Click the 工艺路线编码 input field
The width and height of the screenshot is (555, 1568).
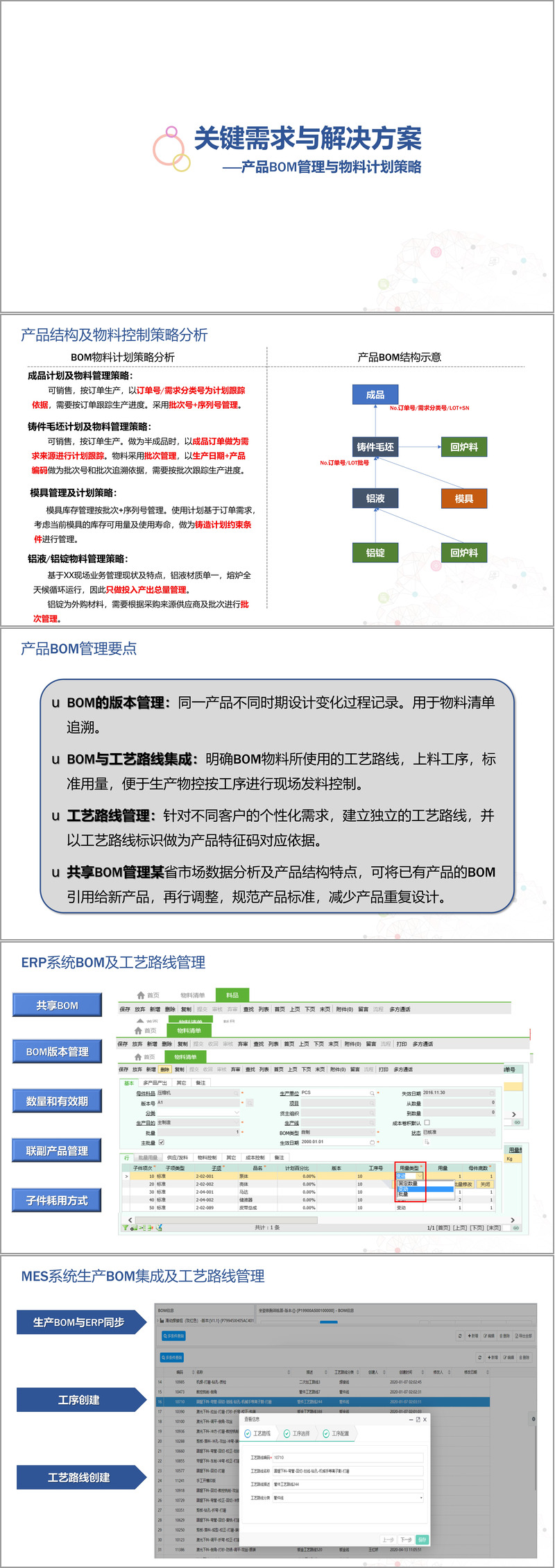pyautogui.click(x=348, y=1458)
